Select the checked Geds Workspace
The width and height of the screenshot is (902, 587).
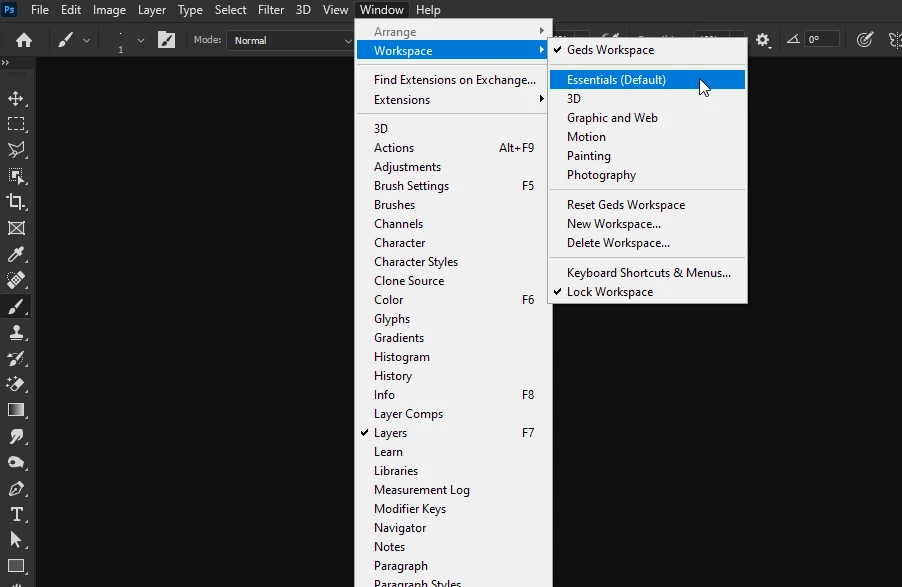coord(648,50)
